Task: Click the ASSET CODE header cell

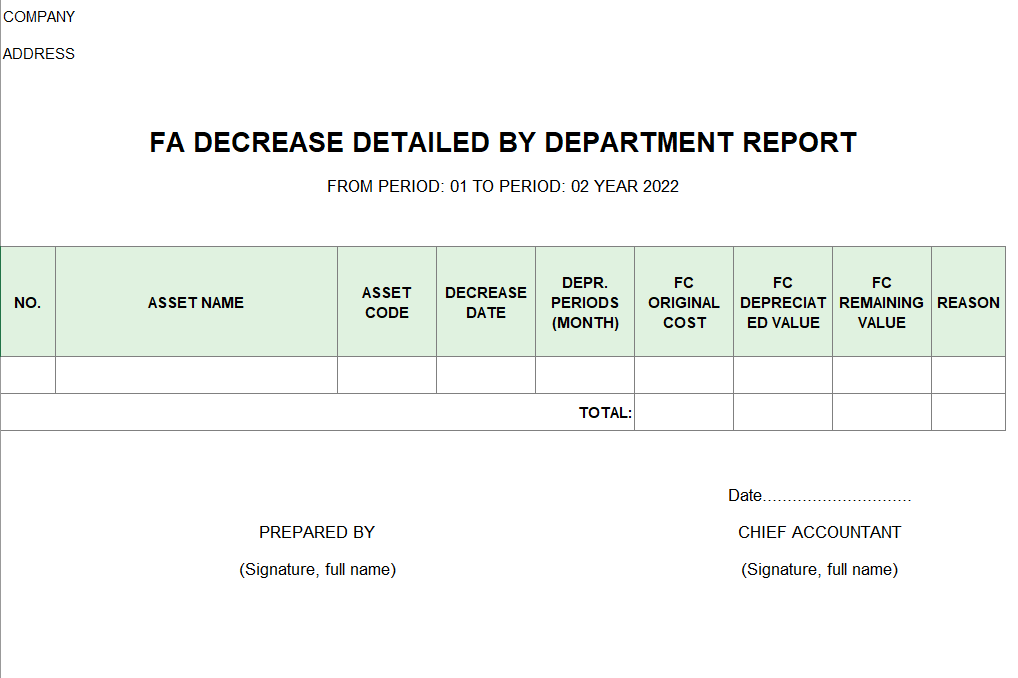Action: (x=387, y=303)
